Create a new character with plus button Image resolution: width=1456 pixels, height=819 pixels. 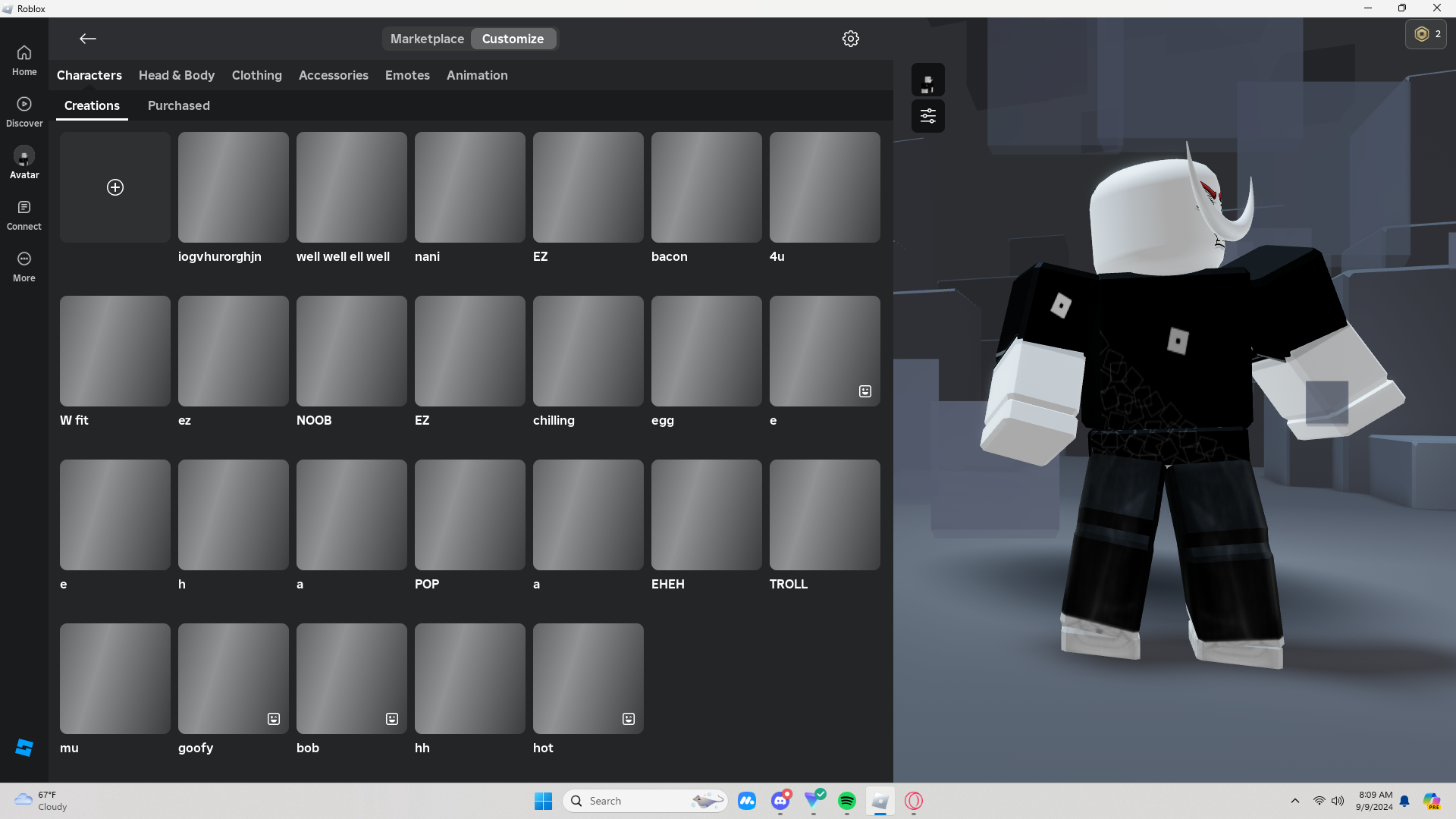tap(115, 187)
